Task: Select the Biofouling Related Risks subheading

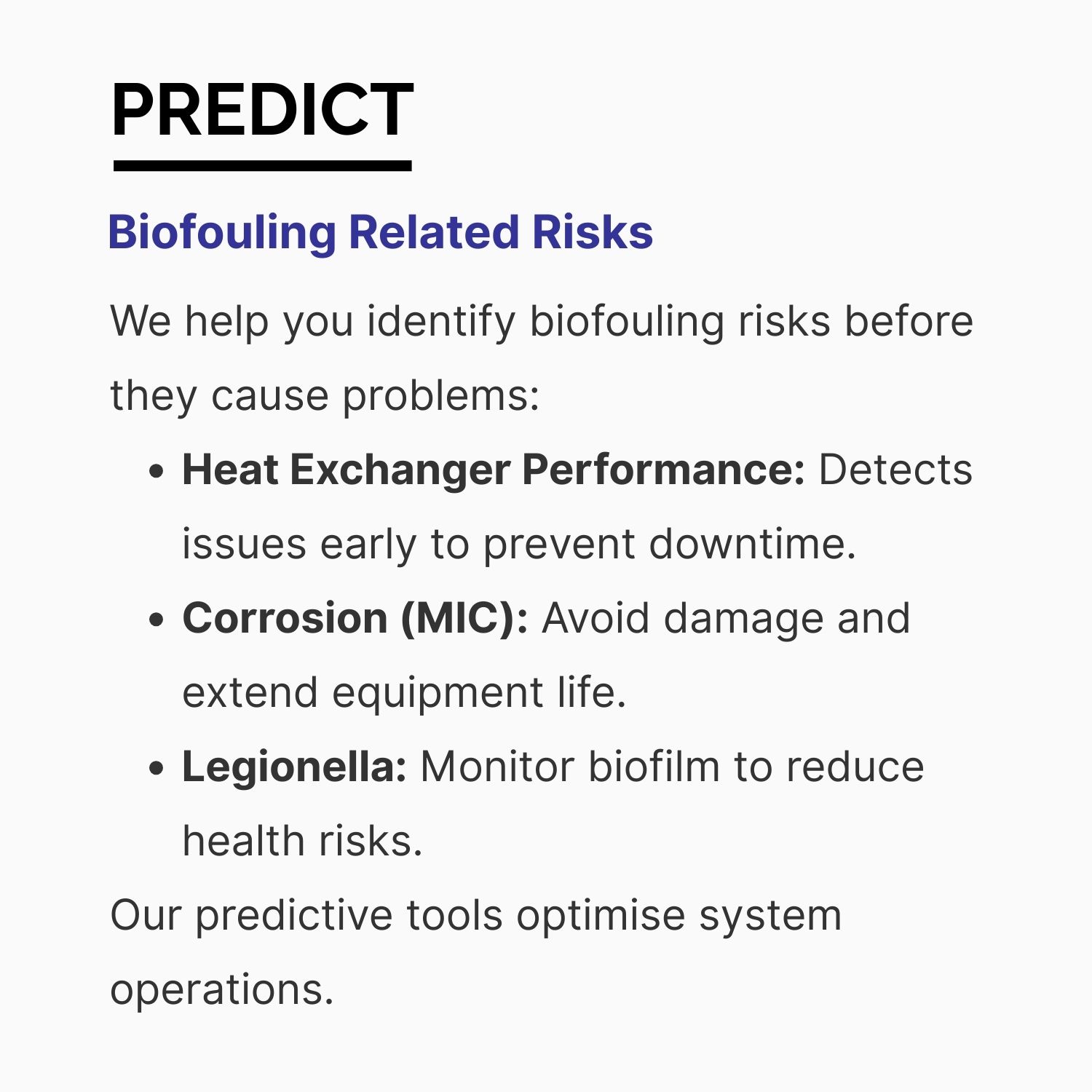Action: coord(380,233)
